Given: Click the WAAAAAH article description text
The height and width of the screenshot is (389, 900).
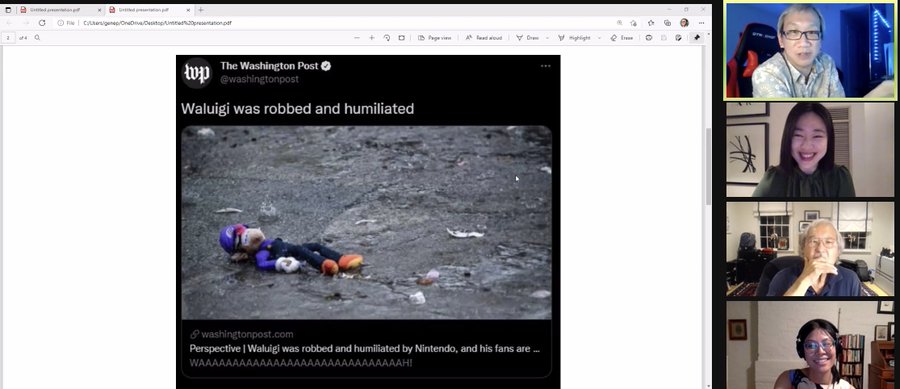Looking at the screenshot, I should click(301, 363).
